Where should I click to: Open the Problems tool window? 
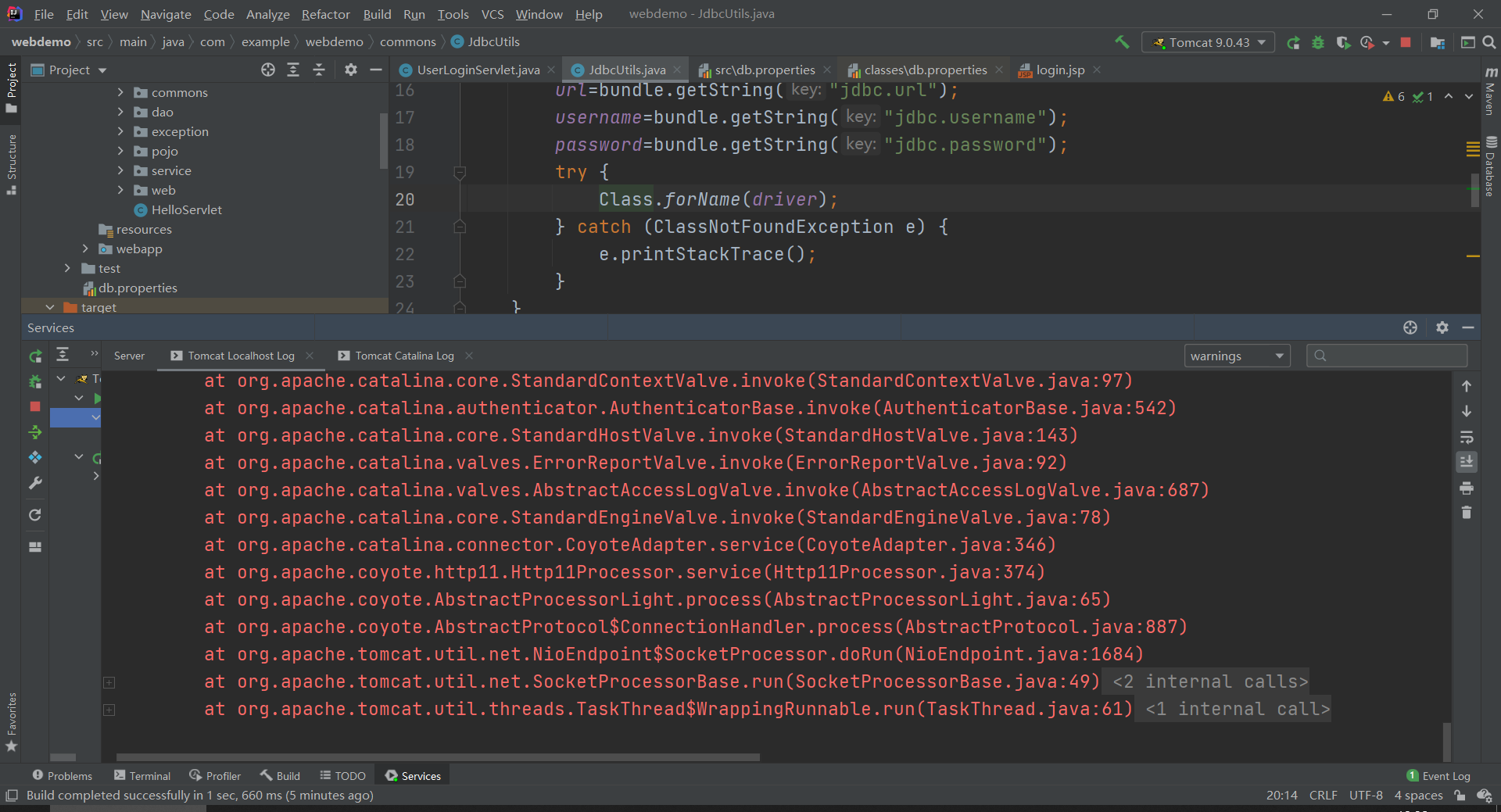coord(62,776)
